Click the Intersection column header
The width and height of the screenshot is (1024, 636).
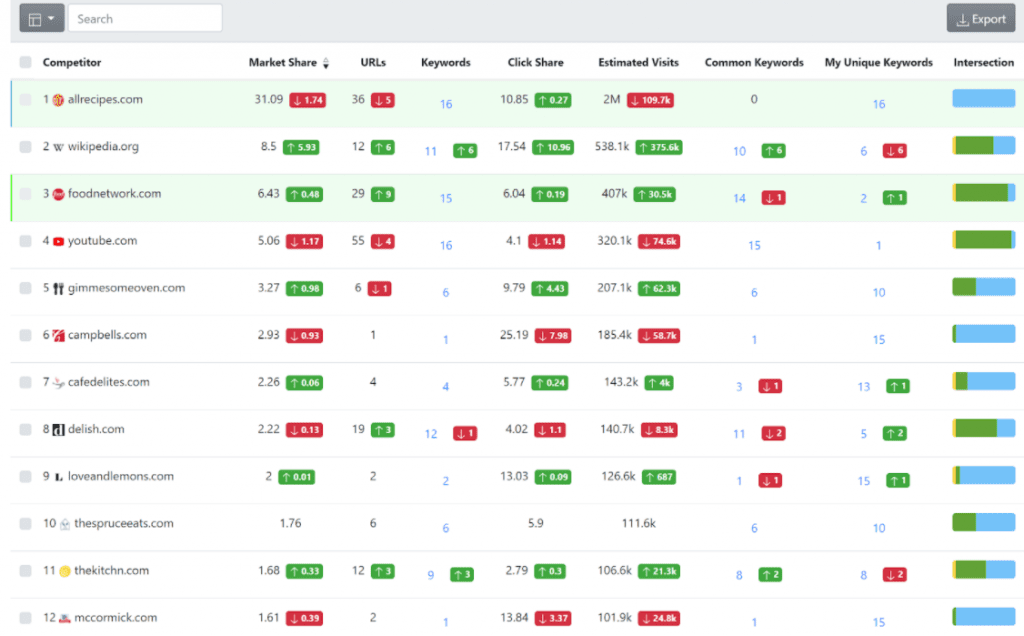point(984,63)
